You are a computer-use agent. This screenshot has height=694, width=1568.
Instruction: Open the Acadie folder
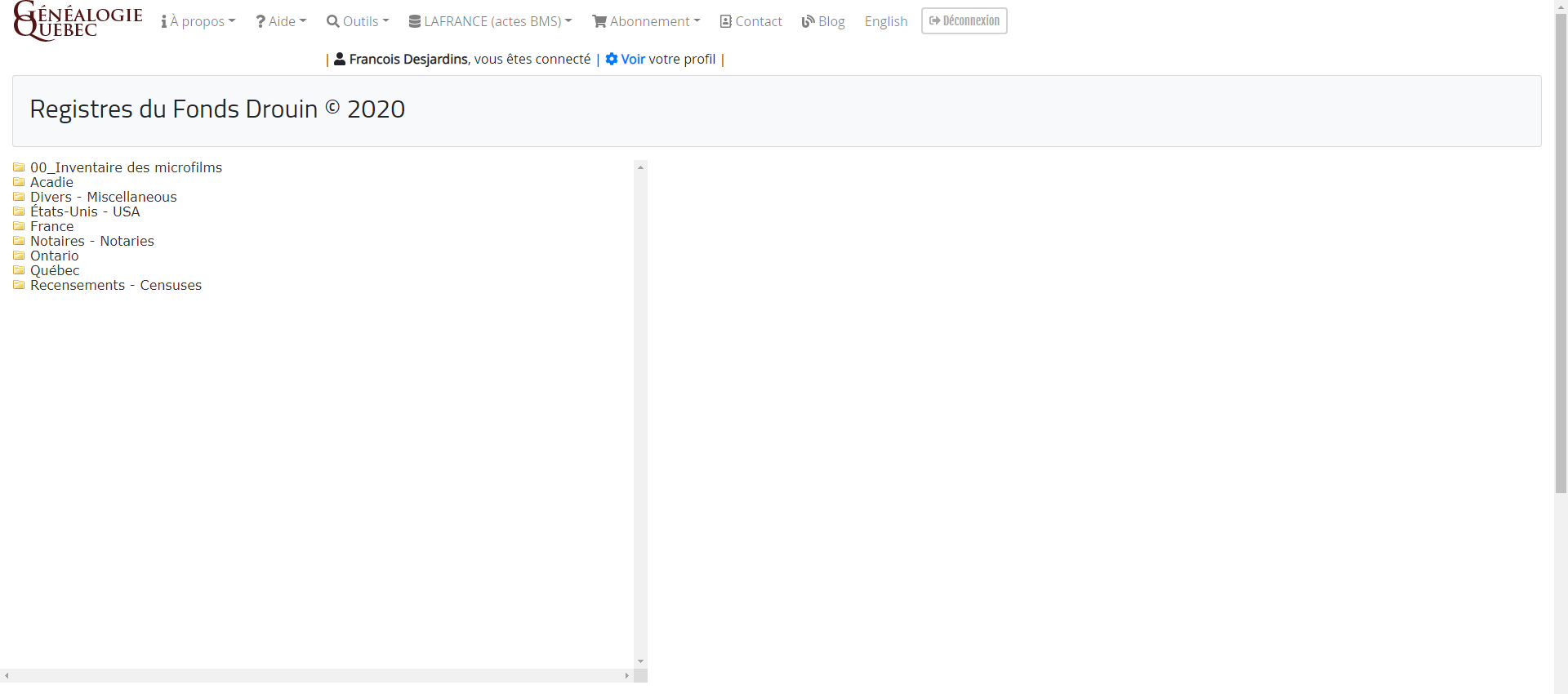[51, 182]
